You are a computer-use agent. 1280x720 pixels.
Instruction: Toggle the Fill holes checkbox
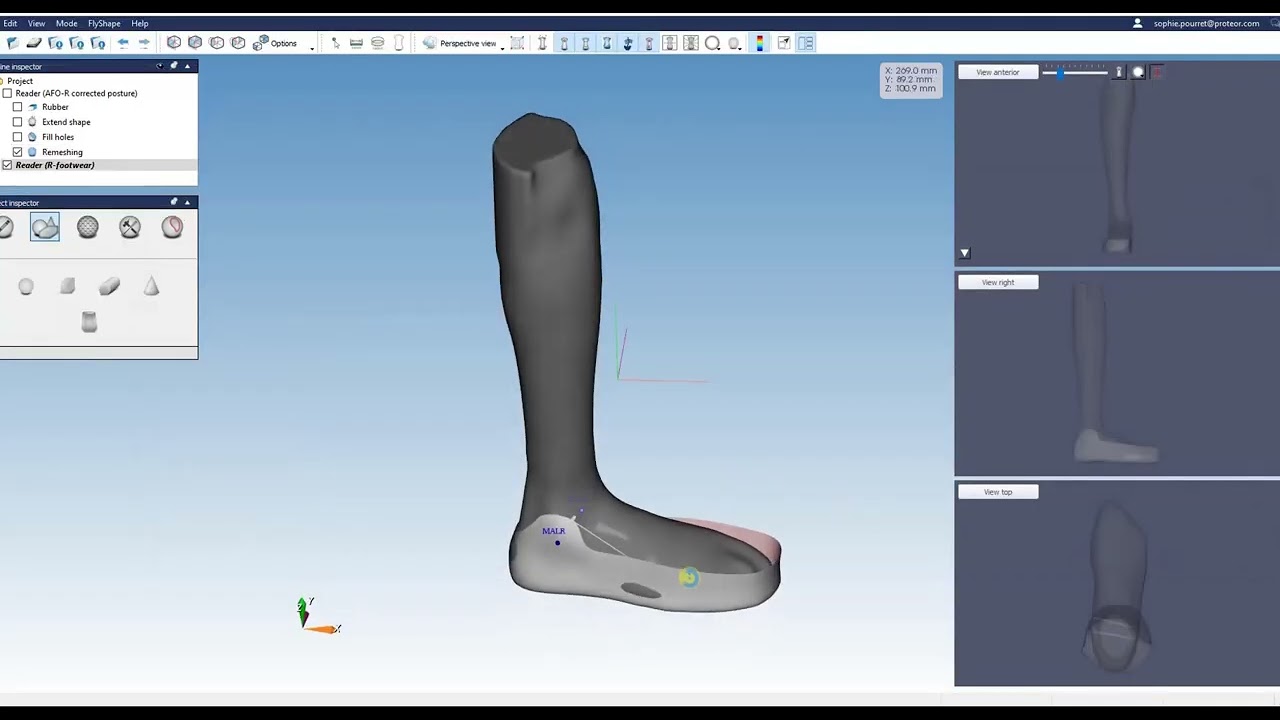pos(17,137)
